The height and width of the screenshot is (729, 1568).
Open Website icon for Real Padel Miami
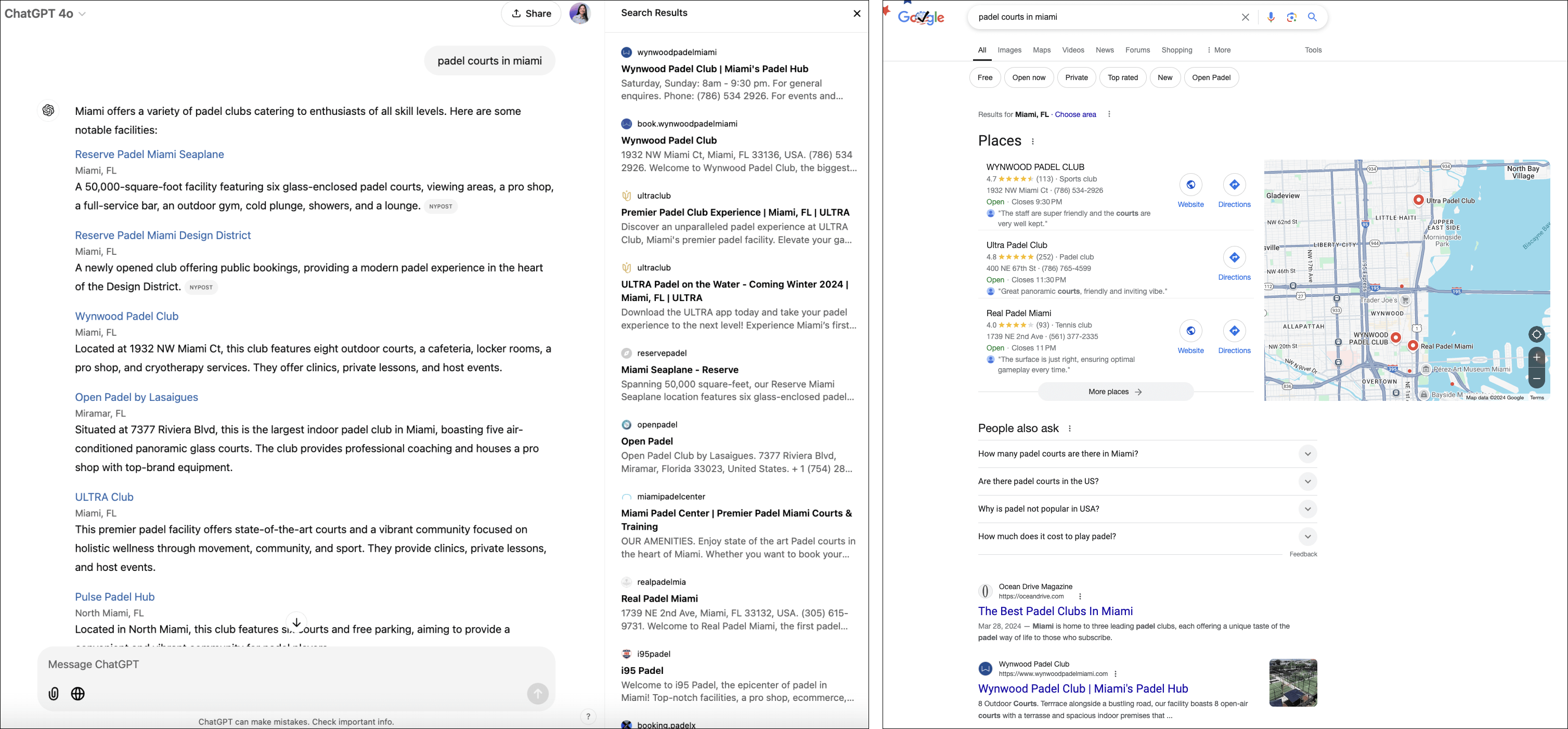tap(1190, 330)
